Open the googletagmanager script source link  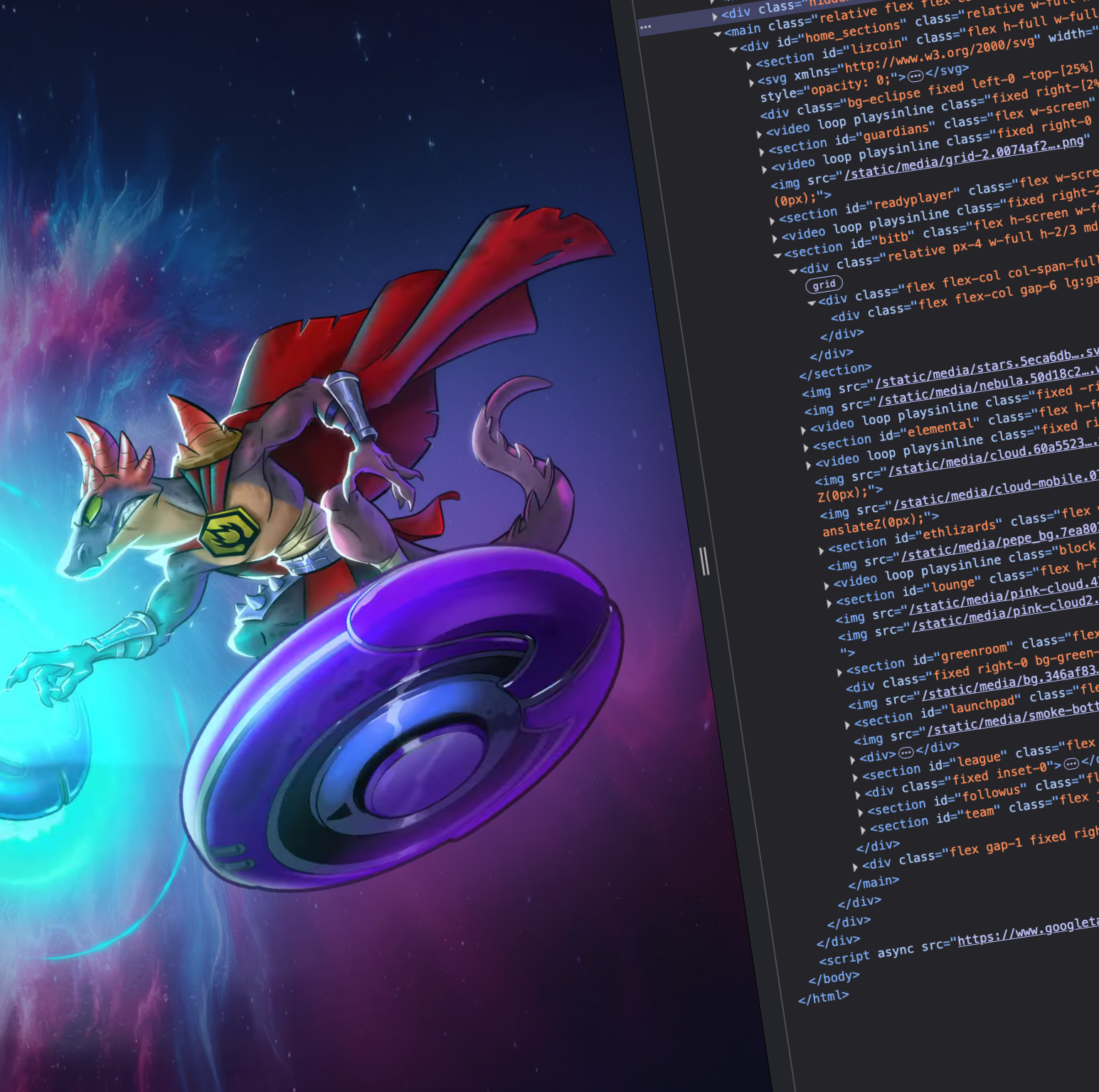click(1028, 931)
